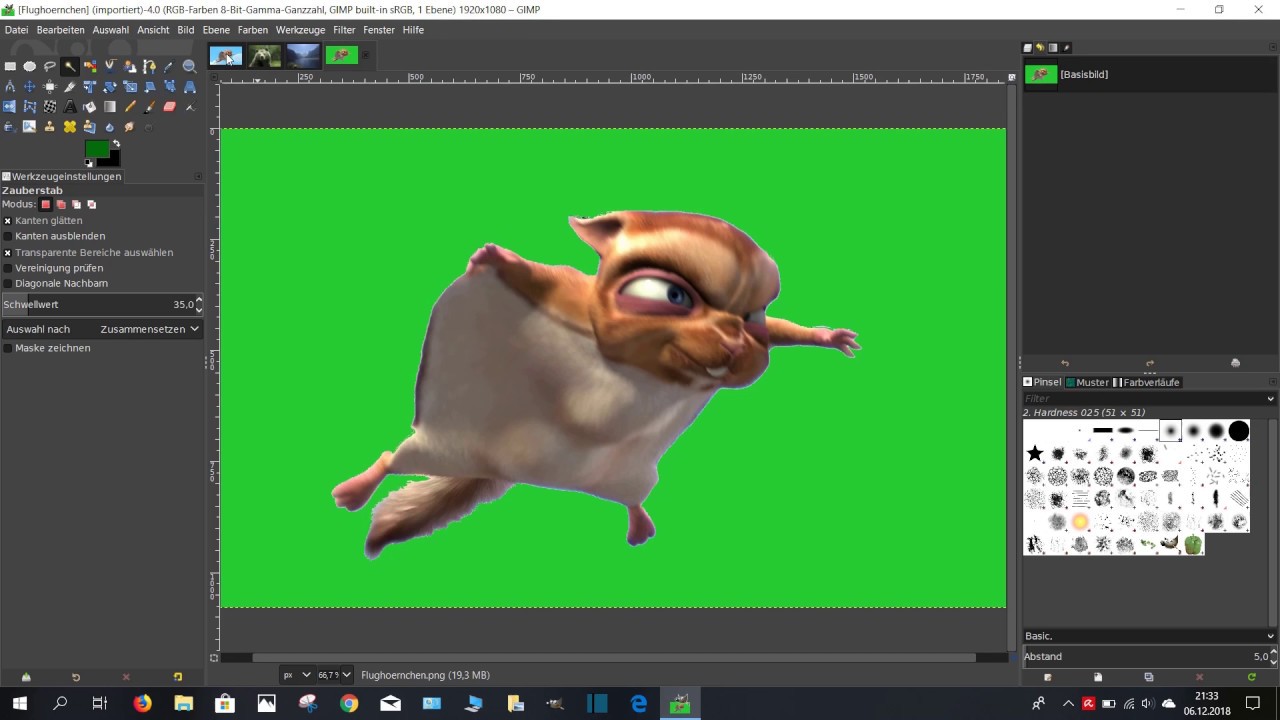This screenshot has width=1280, height=720.
Task: Select the Blur/Sharpen droplet tool
Action: tap(110, 127)
